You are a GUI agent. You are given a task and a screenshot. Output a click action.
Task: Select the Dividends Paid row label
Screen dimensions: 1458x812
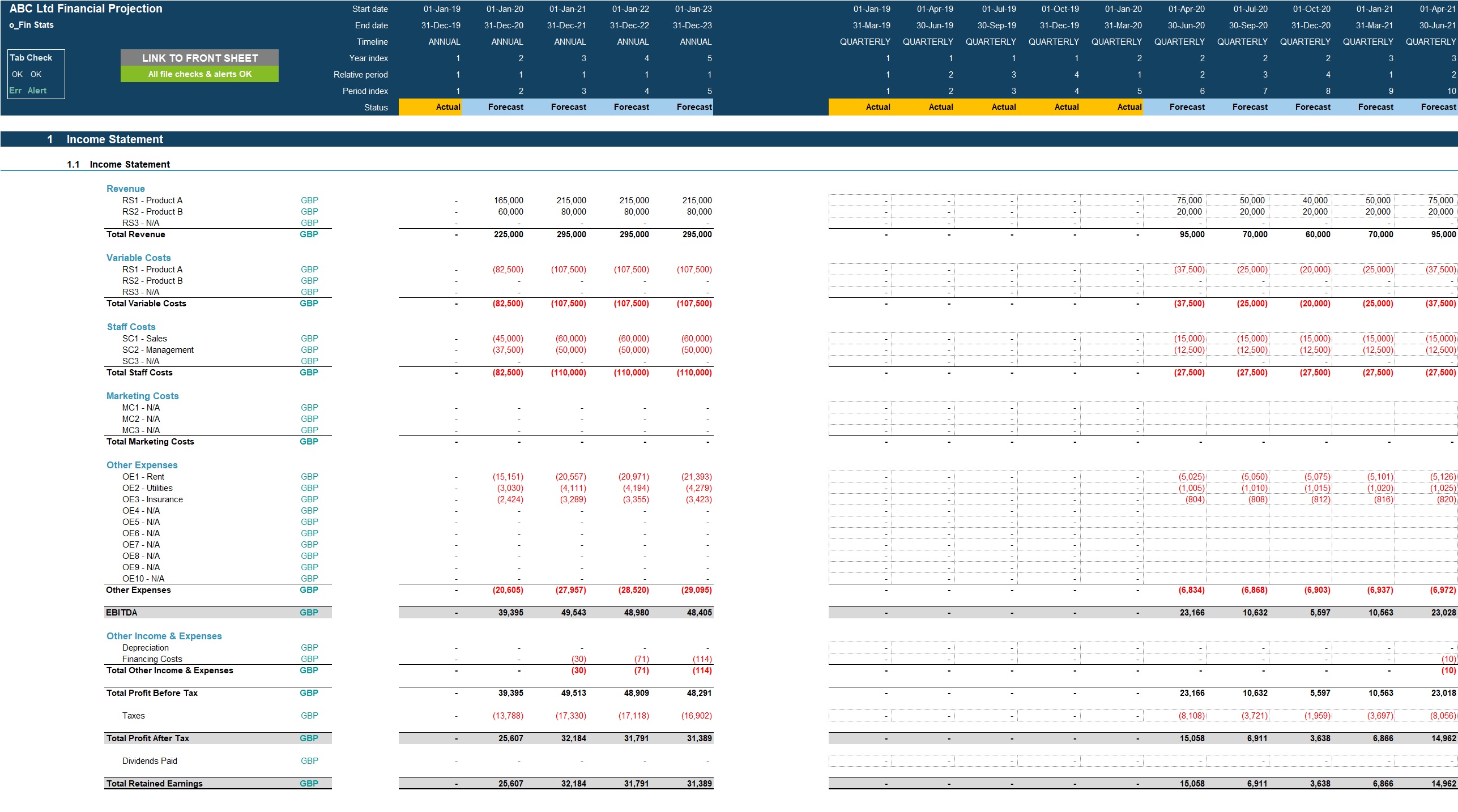coord(150,761)
